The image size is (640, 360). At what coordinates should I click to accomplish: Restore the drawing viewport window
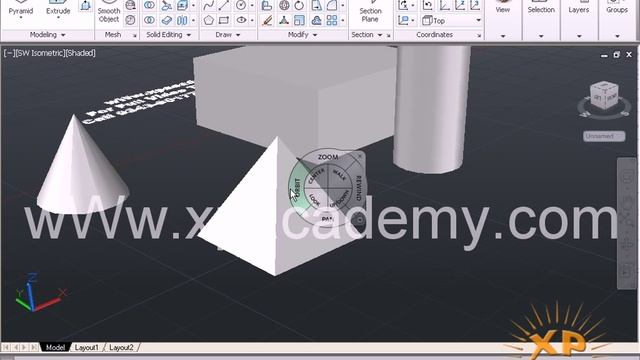pyautogui.click(x=616, y=54)
